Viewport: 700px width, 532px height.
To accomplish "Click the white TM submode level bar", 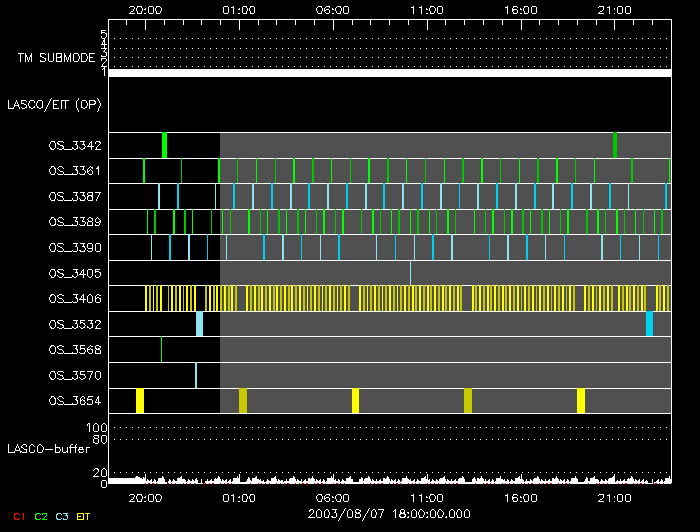I will pos(390,73).
